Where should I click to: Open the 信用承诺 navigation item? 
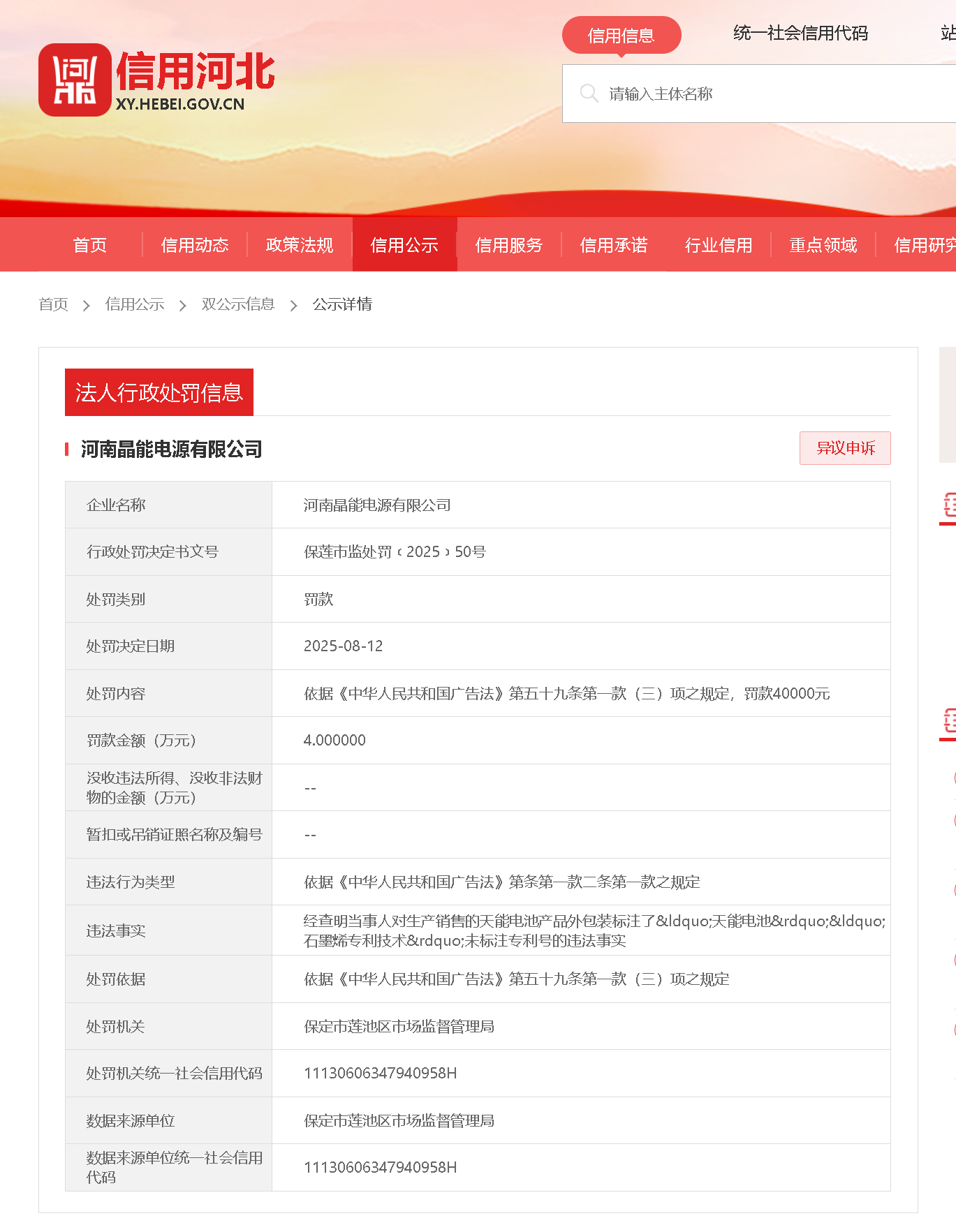[614, 245]
